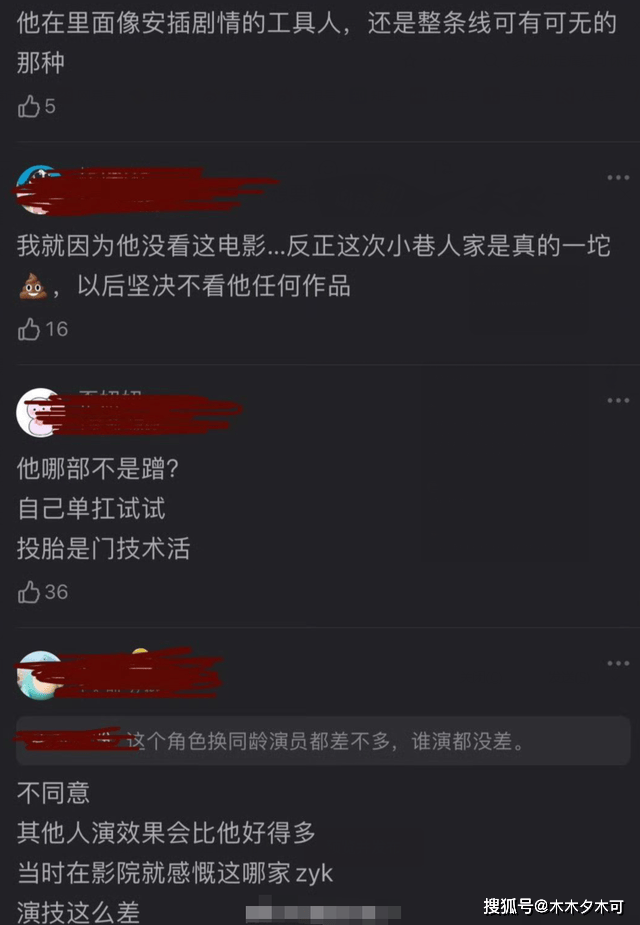Click the 36 like count number
Viewport: 640px width, 925px height.
pyautogui.click(x=57, y=592)
